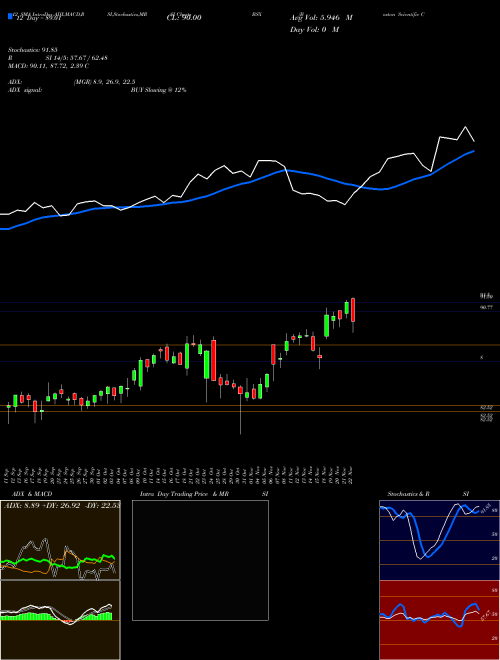Click the 'ADX signal:' label
The height and width of the screenshot is (660, 500).
point(25,90)
